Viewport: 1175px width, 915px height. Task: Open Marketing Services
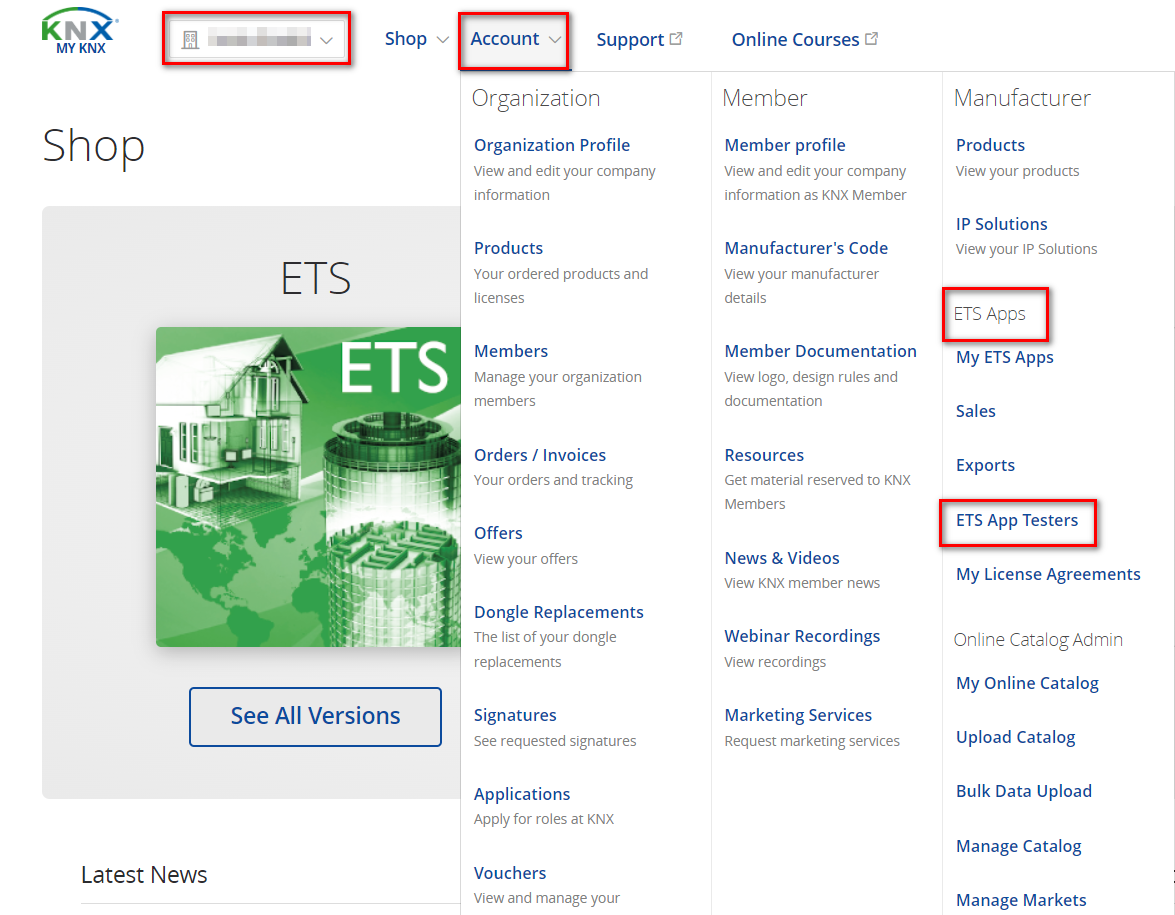[x=797, y=715]
